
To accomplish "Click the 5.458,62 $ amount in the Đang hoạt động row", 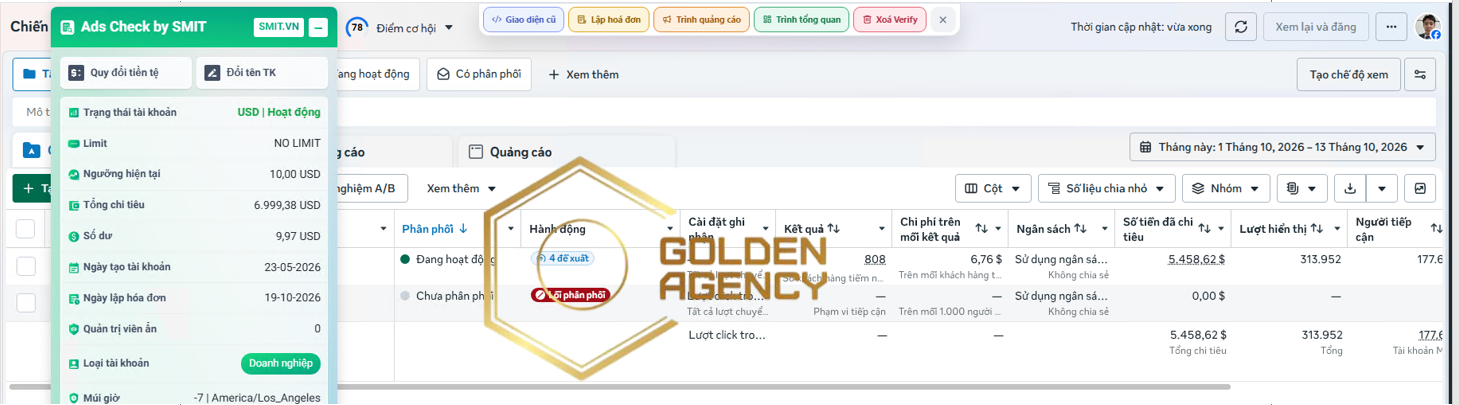I will [1197, 259].
